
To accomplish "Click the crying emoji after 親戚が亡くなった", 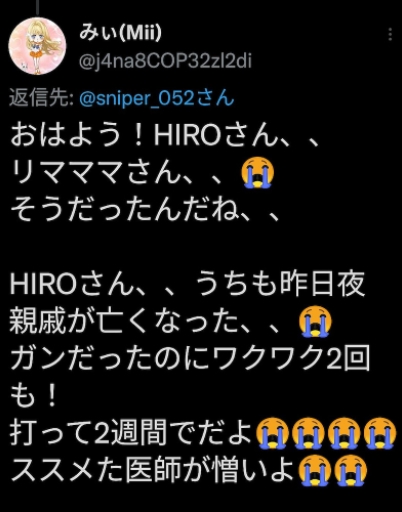I will 315,321.
